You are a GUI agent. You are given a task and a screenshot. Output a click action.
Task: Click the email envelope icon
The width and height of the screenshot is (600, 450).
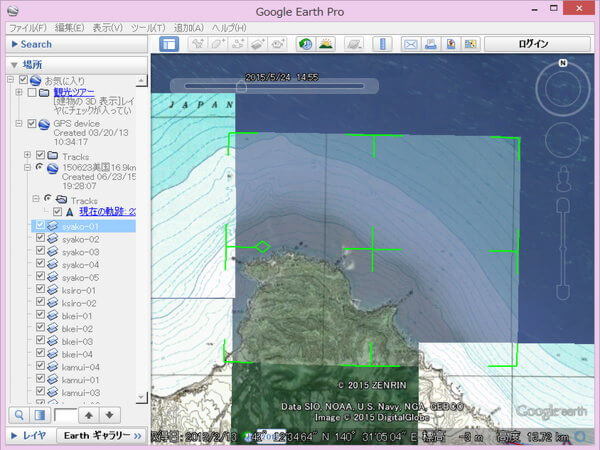pos(411,44)
